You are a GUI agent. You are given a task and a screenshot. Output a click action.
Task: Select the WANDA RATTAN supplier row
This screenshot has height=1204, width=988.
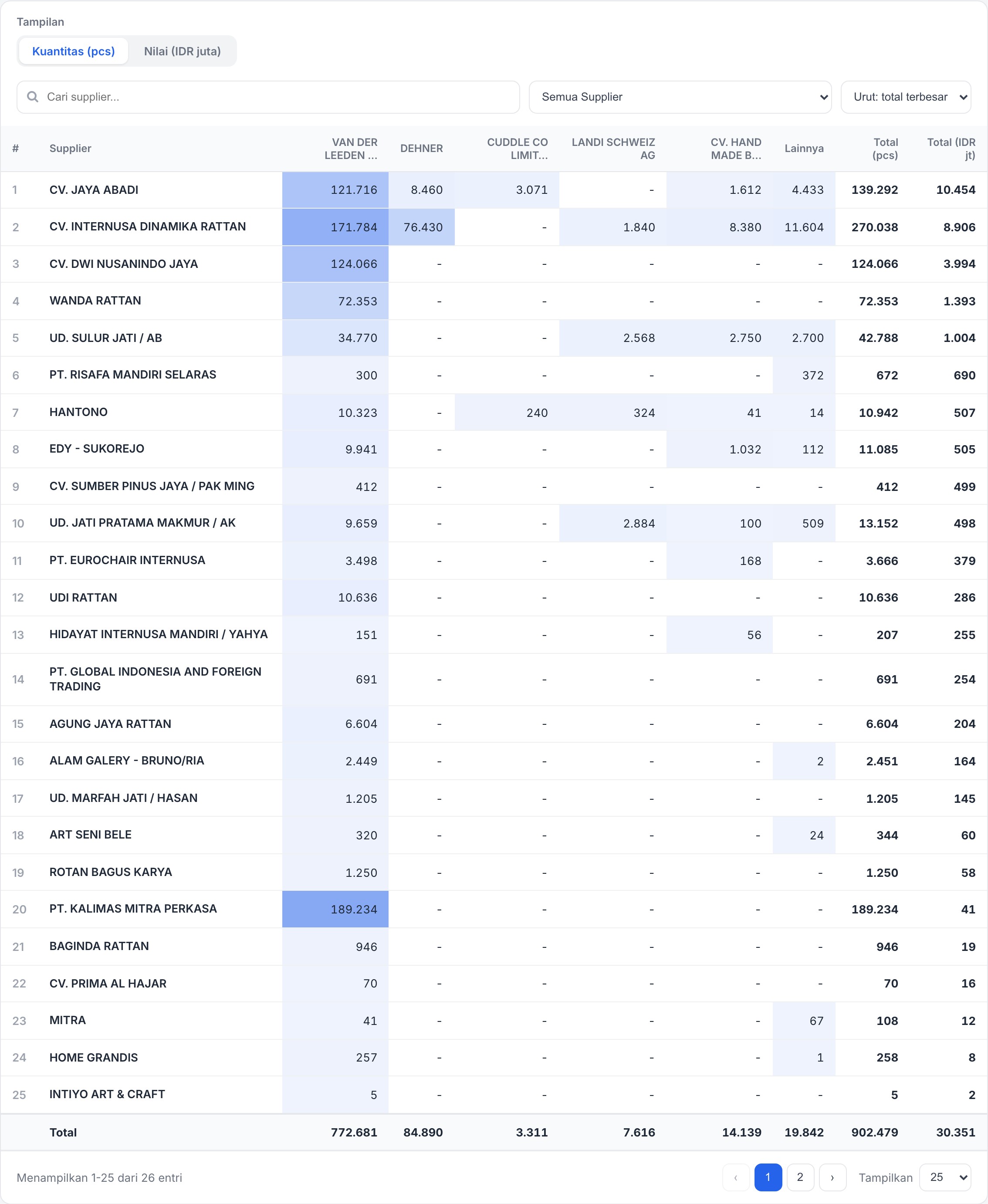click(494, 301)
